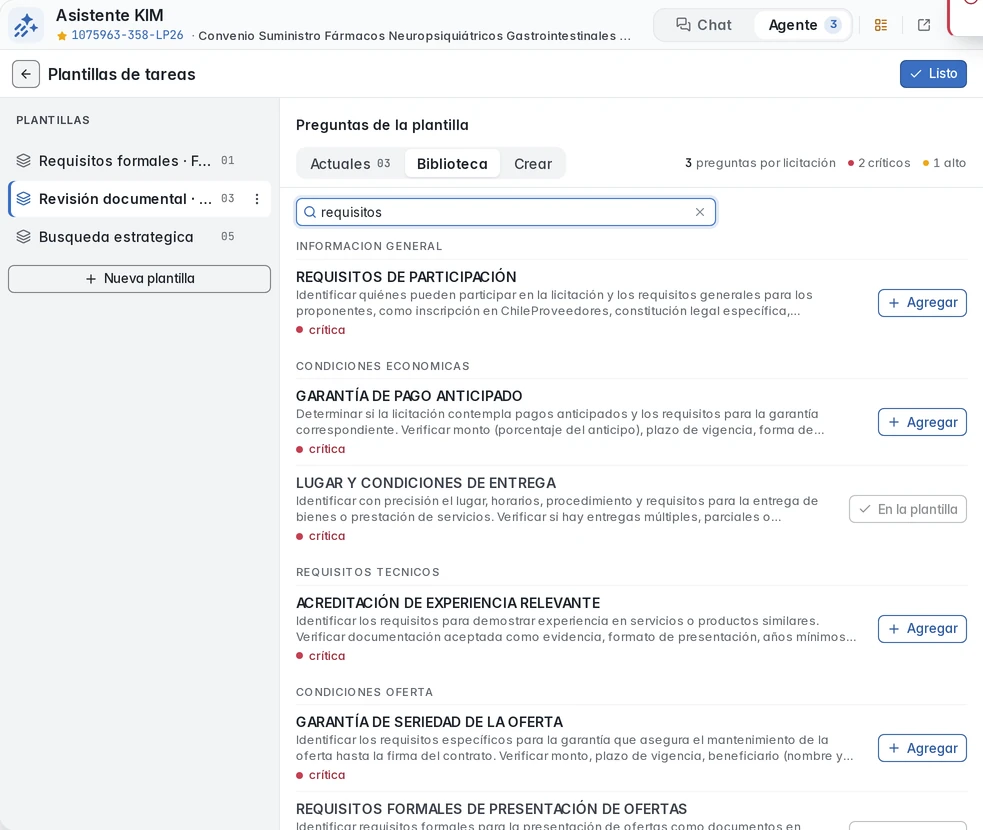The image size is (983, 830).
Task: Click the layers icon of Revisión documental template
Action: (x=23, y=199)
